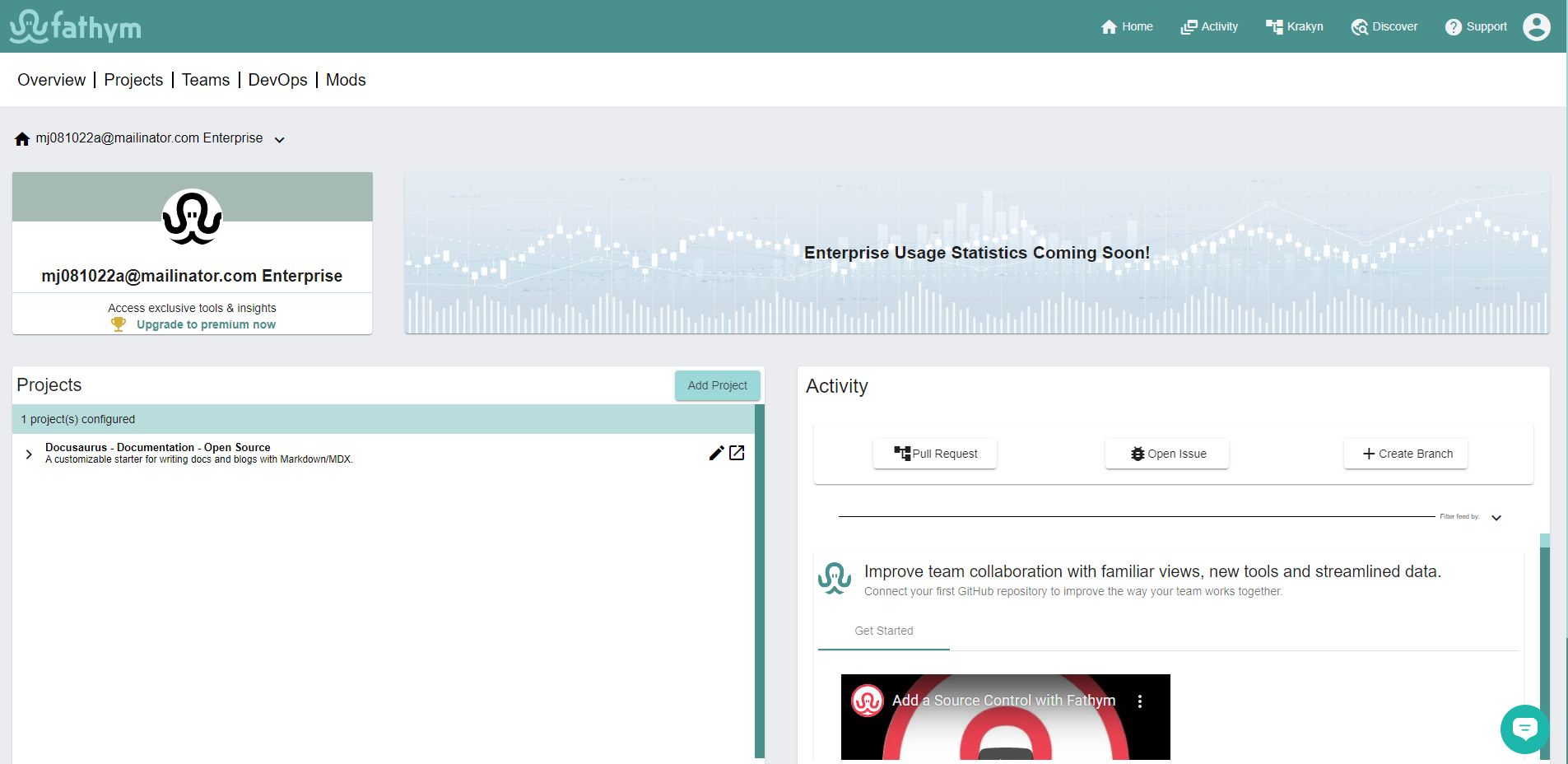Switch to the Teams tab
Image resolution: width=1568 pixels, height=764 pixels.
coord(206,80)
